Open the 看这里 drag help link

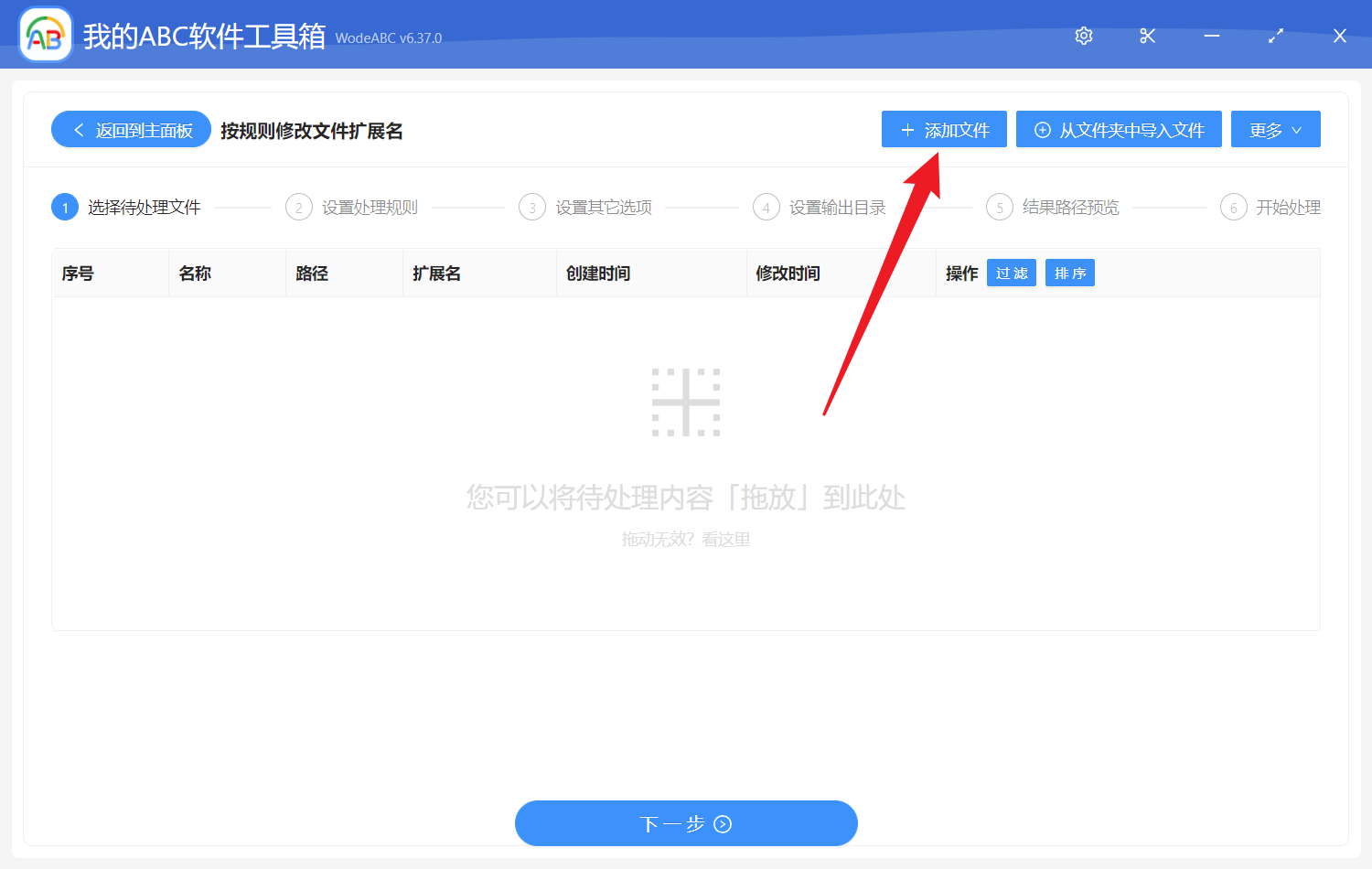click(x=726, y=540)
